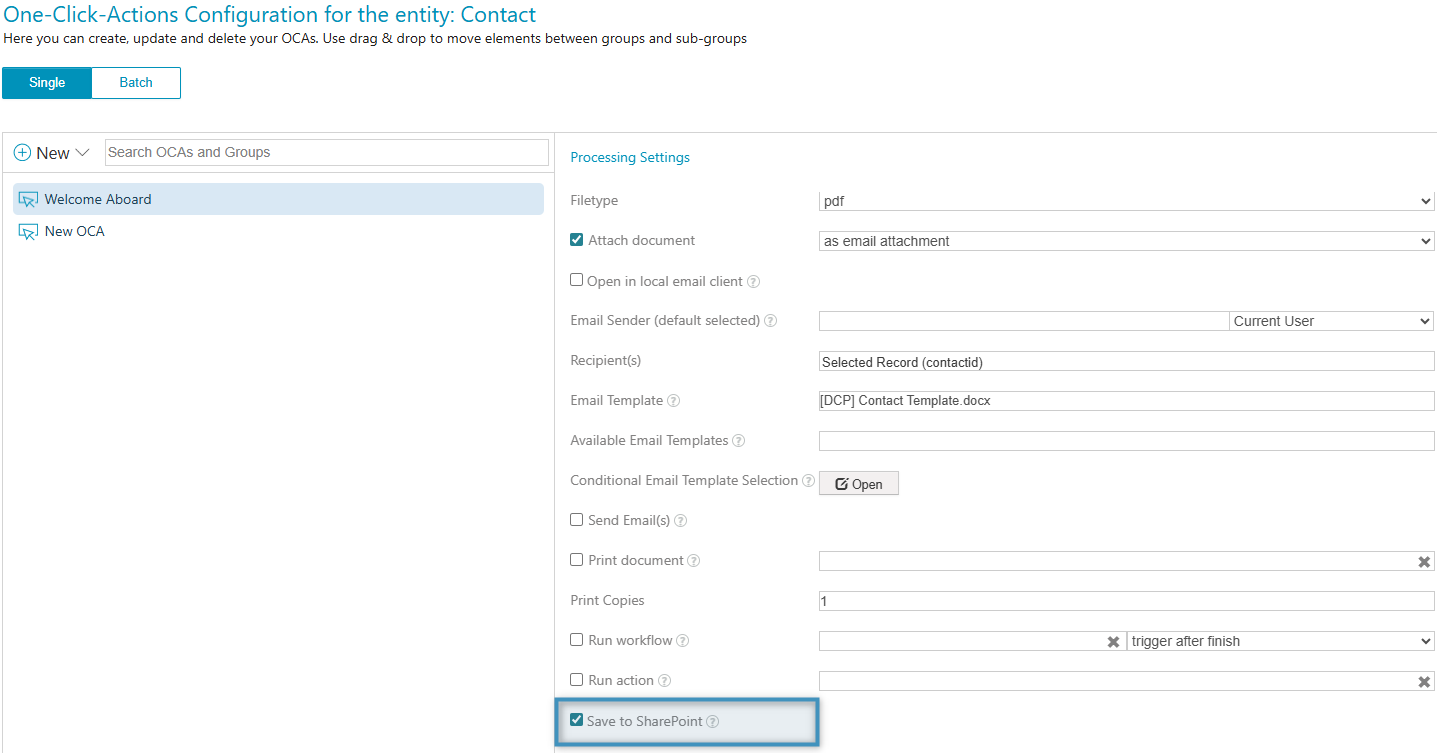The image size is (1437, 753).
Task: Click the plus icon for New OCA
Action: tap(22, 153)
